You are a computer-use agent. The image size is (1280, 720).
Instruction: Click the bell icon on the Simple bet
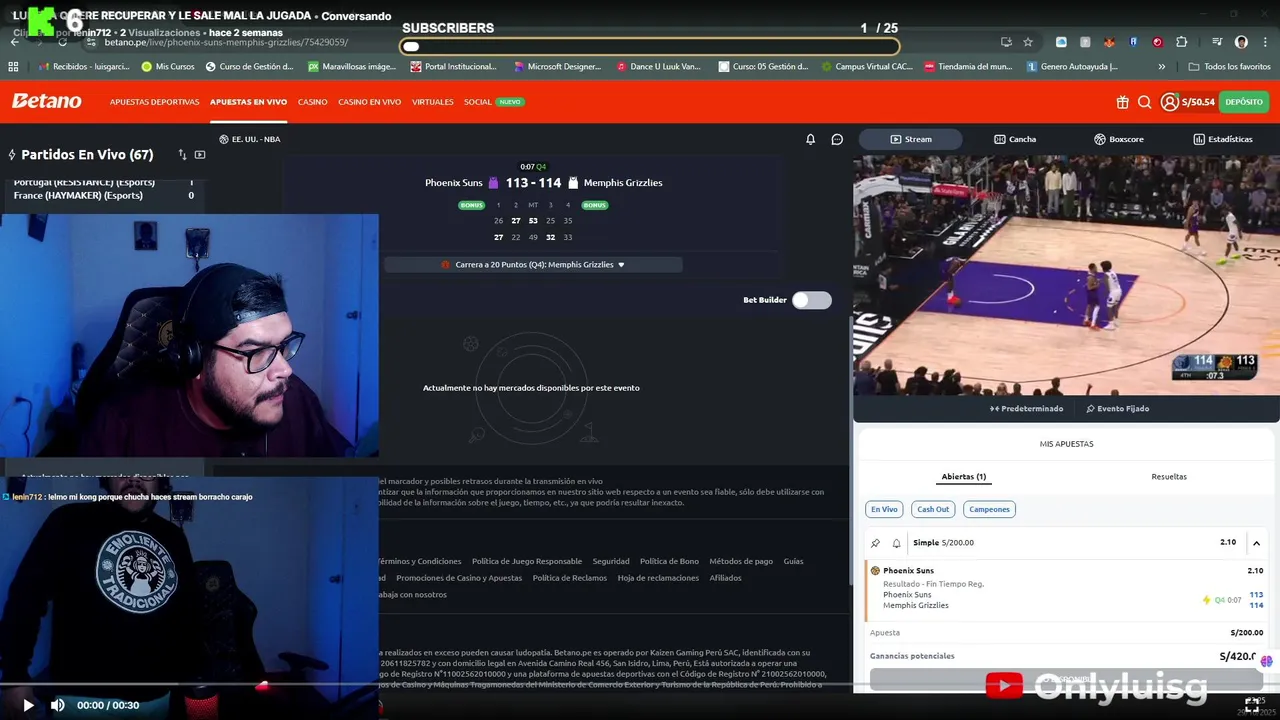point(896,543)
